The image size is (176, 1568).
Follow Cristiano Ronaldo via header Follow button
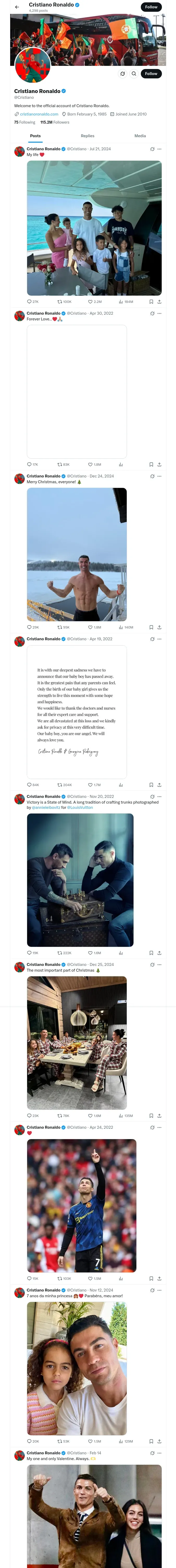point(151,7)
